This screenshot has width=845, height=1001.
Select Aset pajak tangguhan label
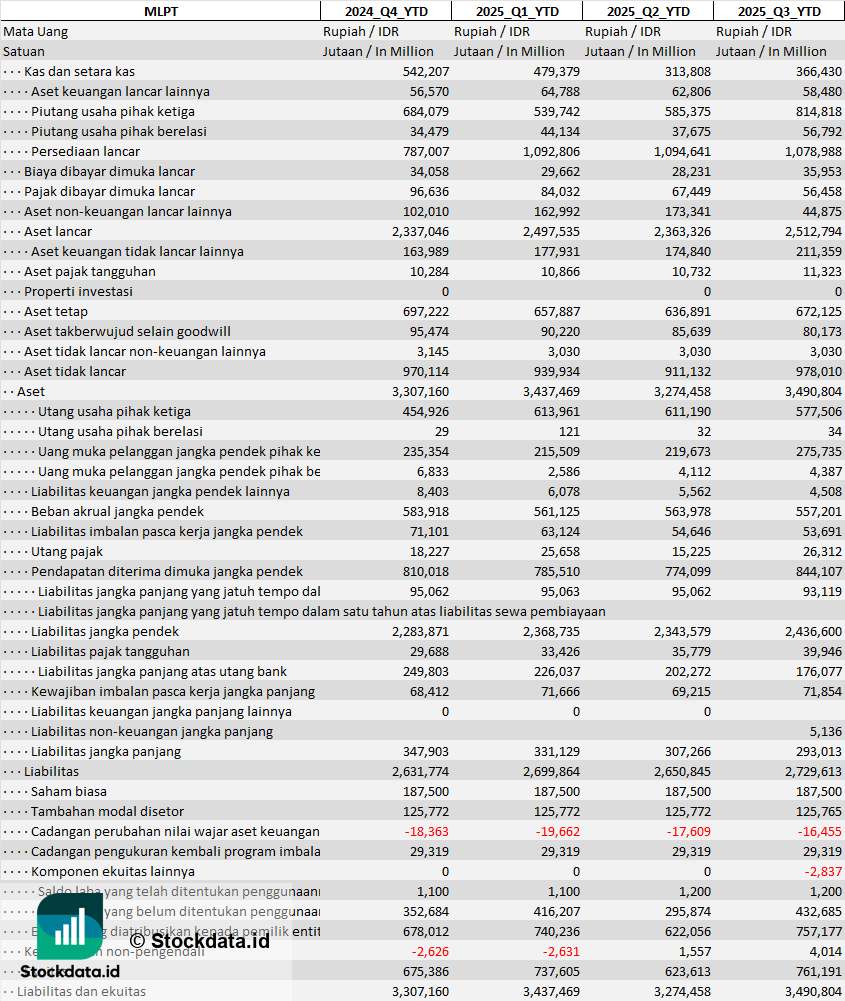tap(90, 271)
